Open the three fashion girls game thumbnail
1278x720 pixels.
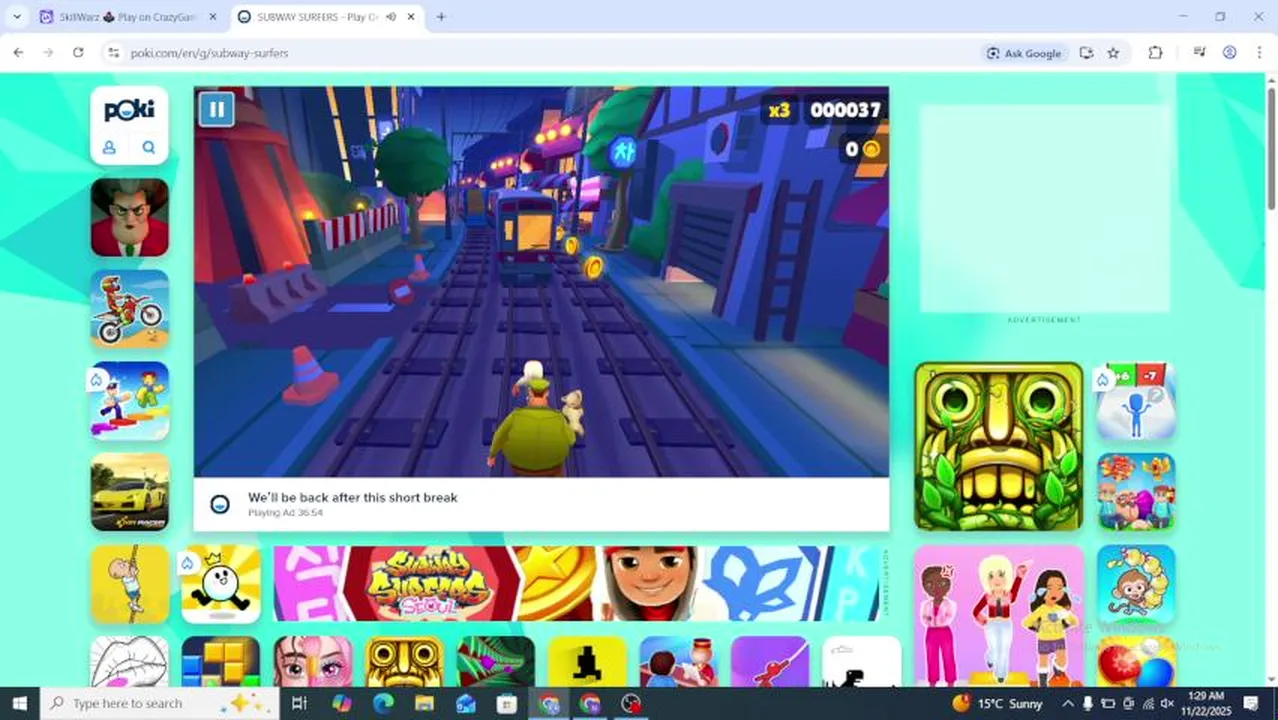(999, 617)
